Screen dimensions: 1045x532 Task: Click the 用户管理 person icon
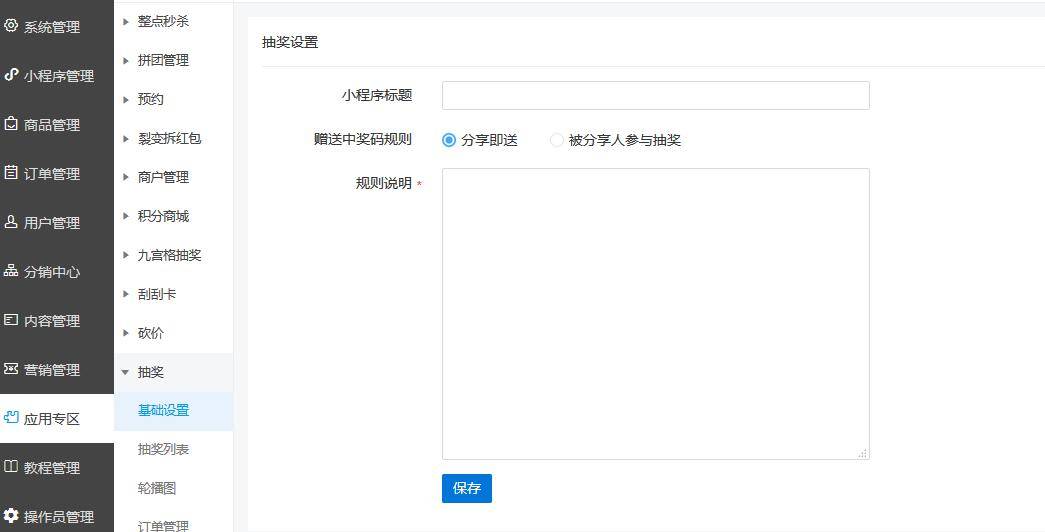point(11,222)
